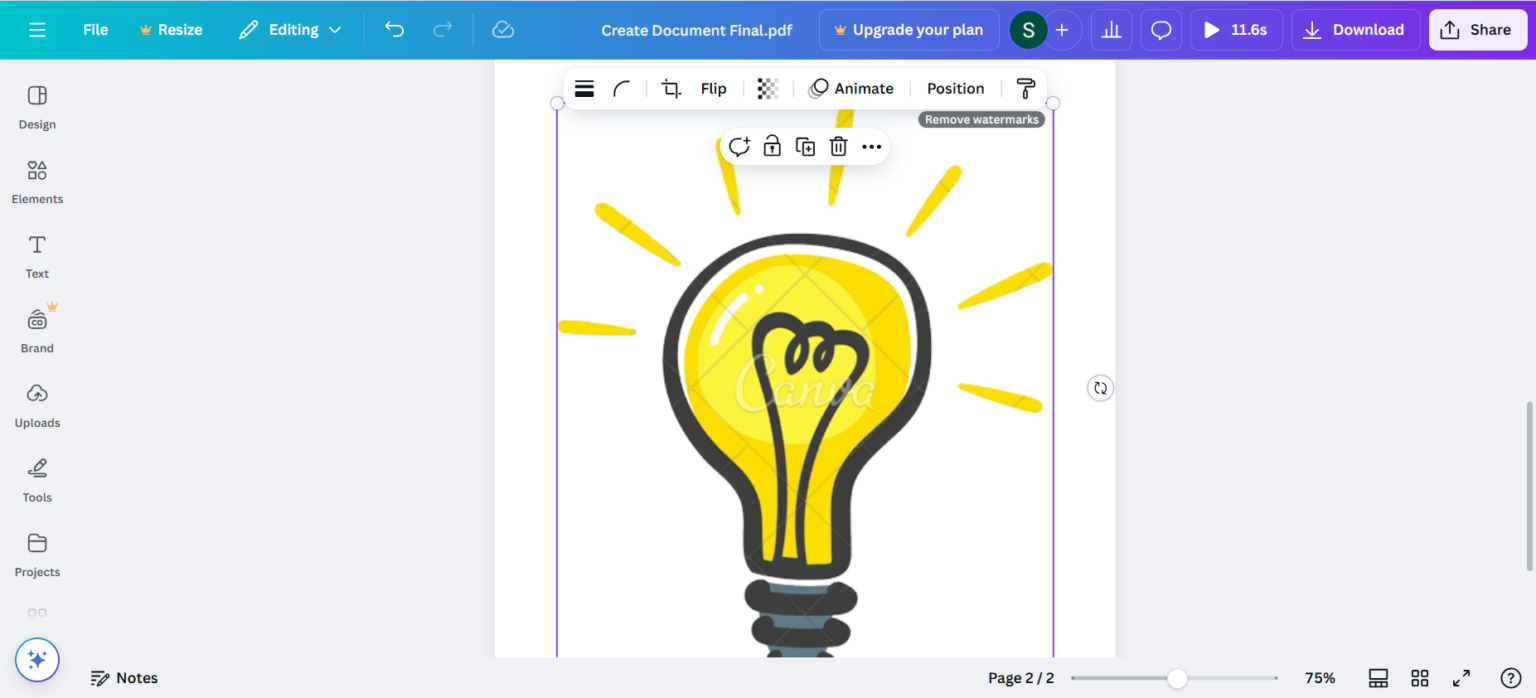Viewport: 1536px width, 698px height.
Task: Open the transparency checkerboard icon
Action: [x=767, y=89]
